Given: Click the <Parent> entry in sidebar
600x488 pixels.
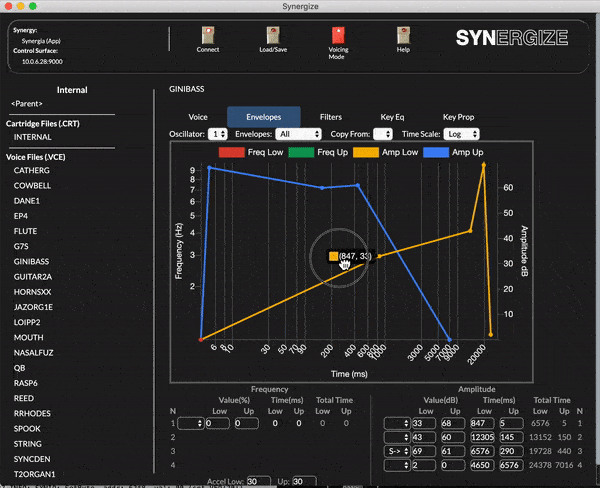Looking at the screenshot, I should [27, 104].
